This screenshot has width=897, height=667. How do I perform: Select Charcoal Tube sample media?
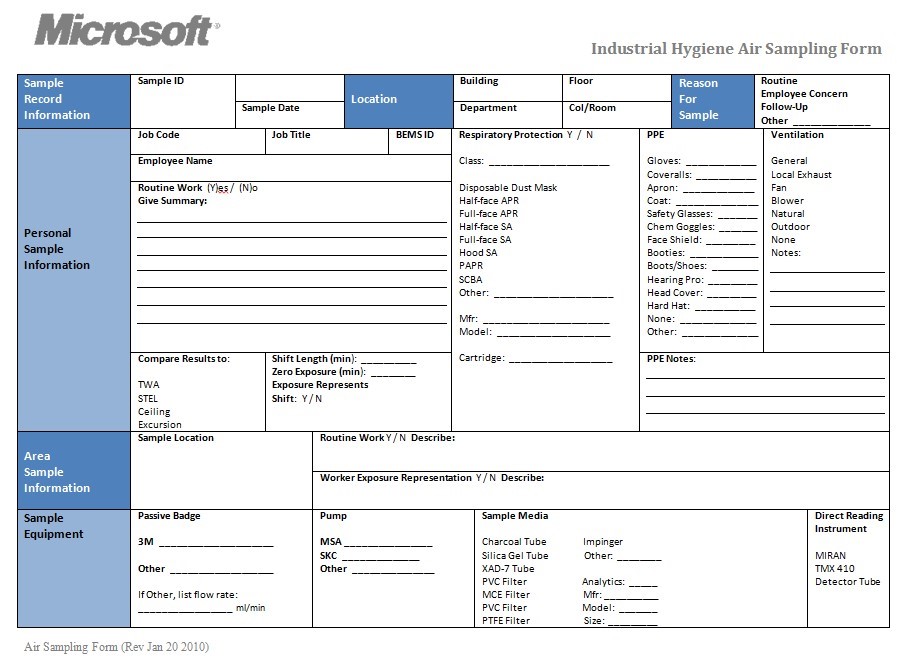click(514, 542)
